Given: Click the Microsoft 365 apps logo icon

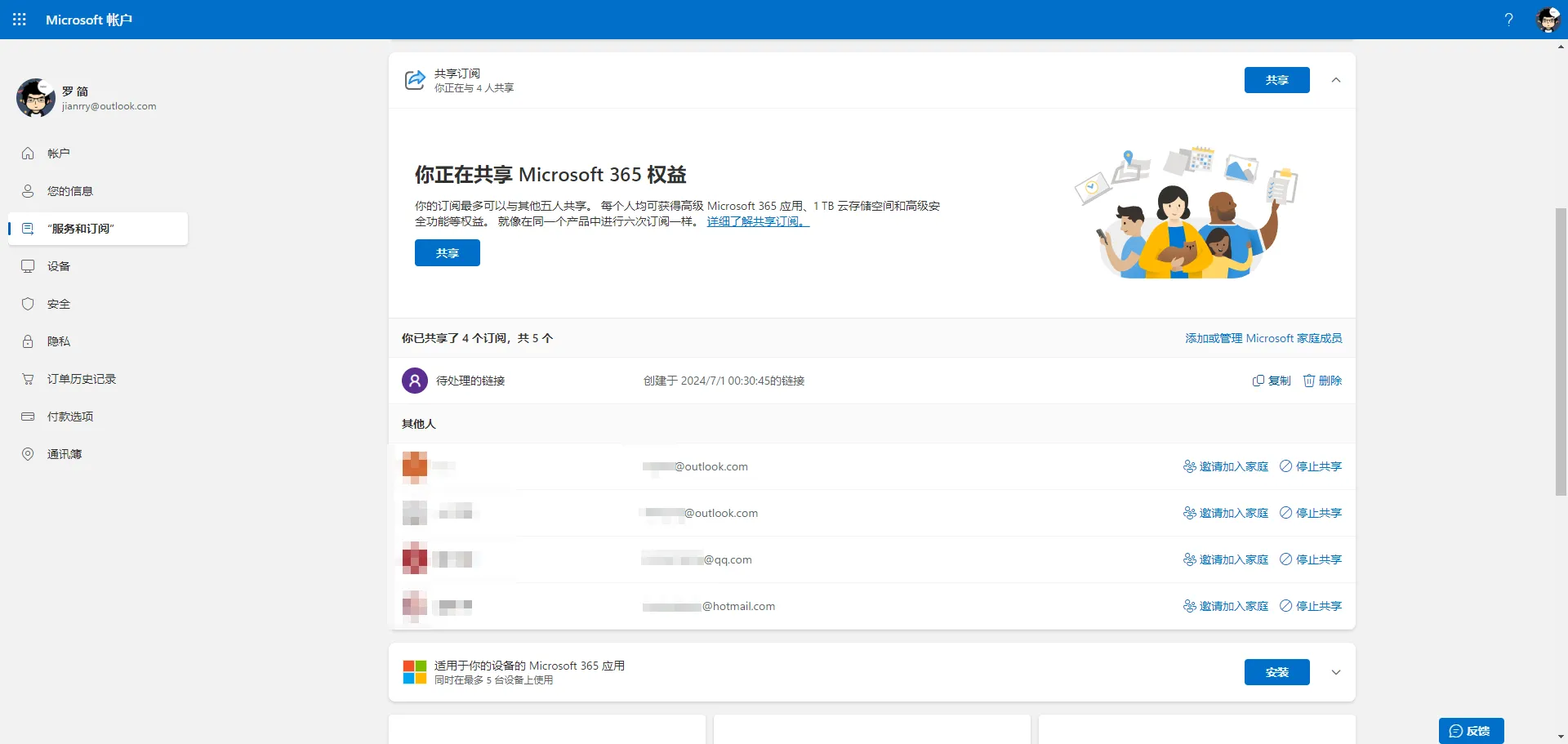Looking at the screenshot, I should [x=415, y=672].
